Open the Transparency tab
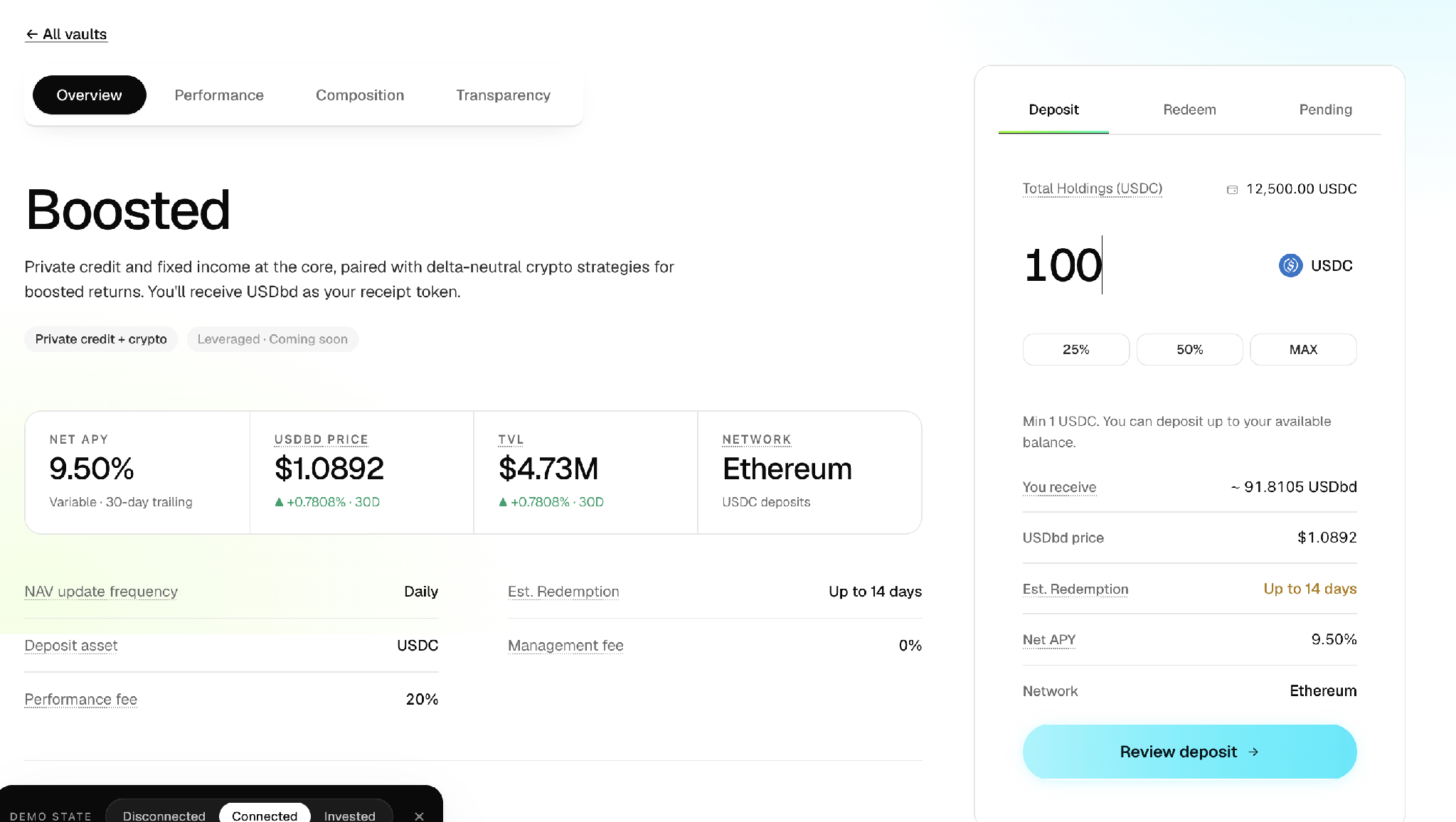This screenshot has width=1456, height=822. (x=503, y=95)
